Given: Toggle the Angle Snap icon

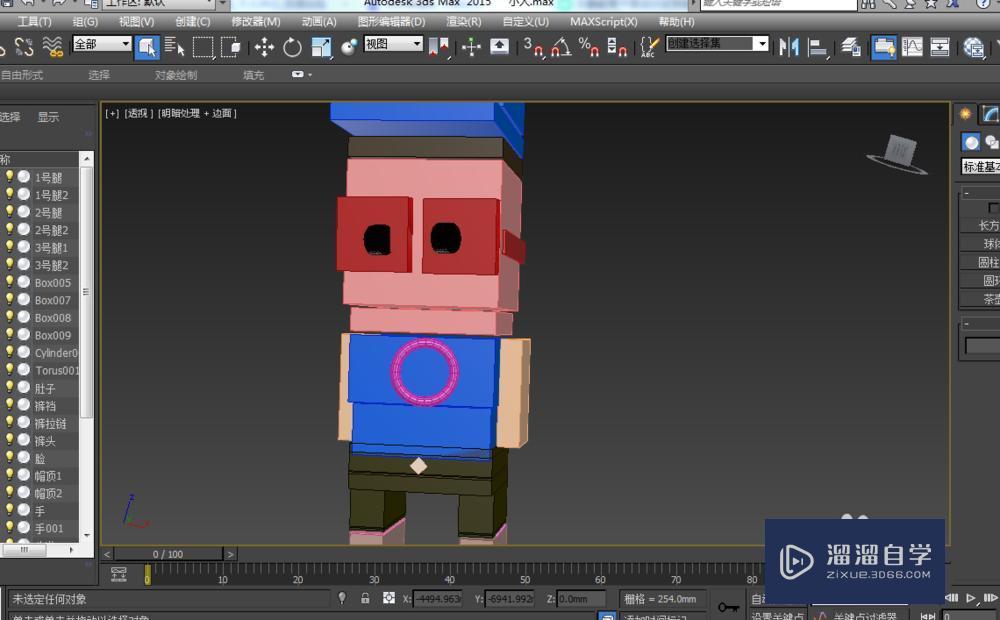Looking at the screenshot, I should pos(561,46).
